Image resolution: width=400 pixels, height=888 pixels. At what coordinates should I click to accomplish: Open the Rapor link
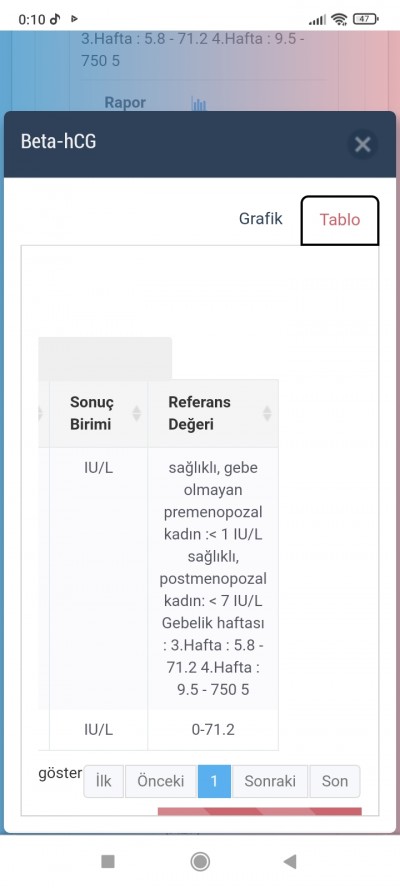(x=125, y=103)
